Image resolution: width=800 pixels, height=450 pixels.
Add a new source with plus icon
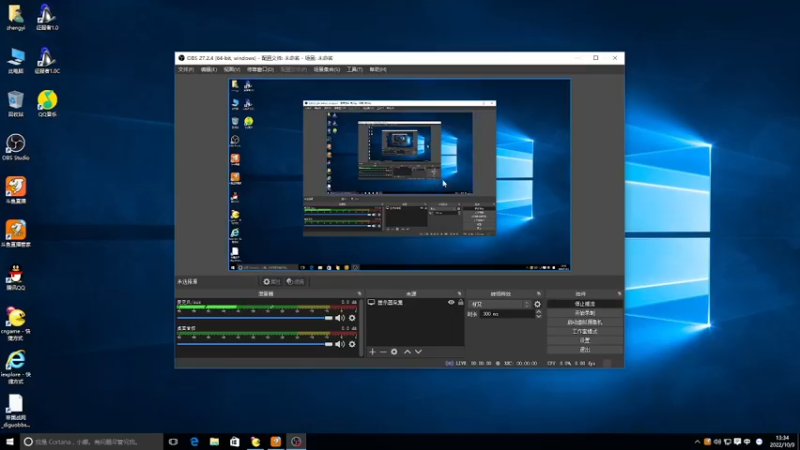click(372, 352)
